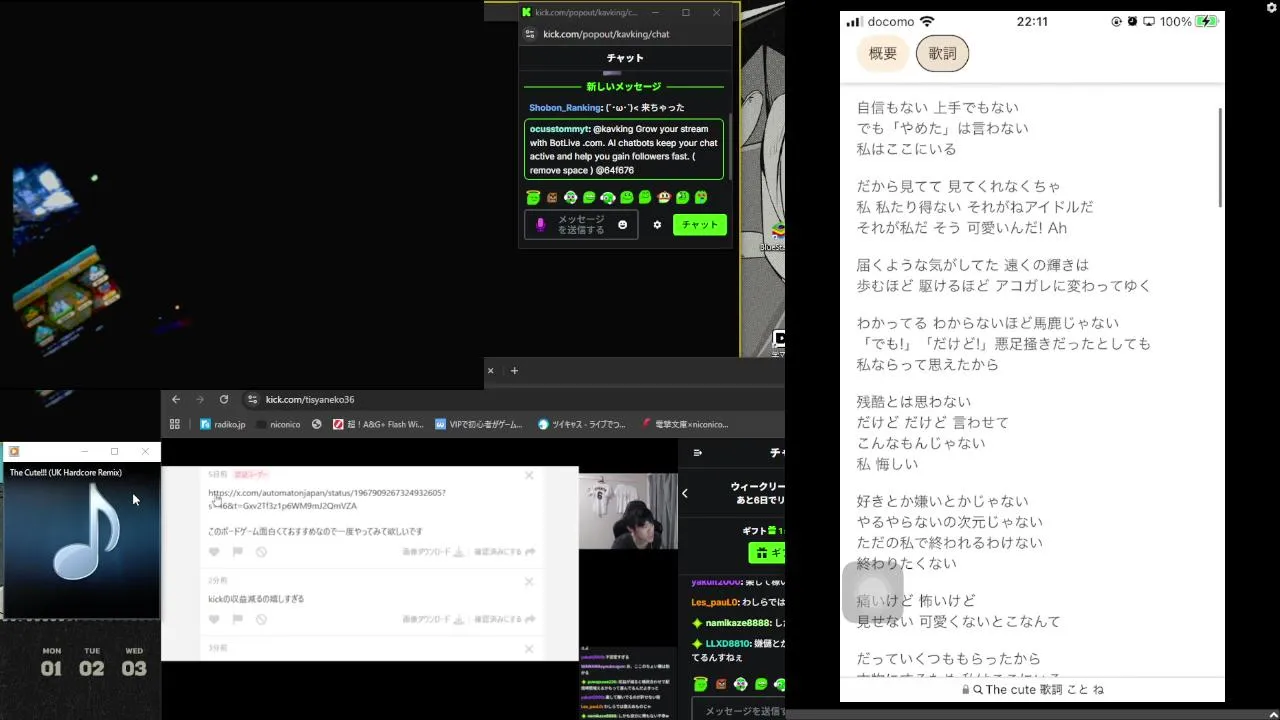Image resolution: width=1280 pixels, height=720 pixels.
Task: Open VIPで初心者がゲーム bookmark
Action: point(479,424)
